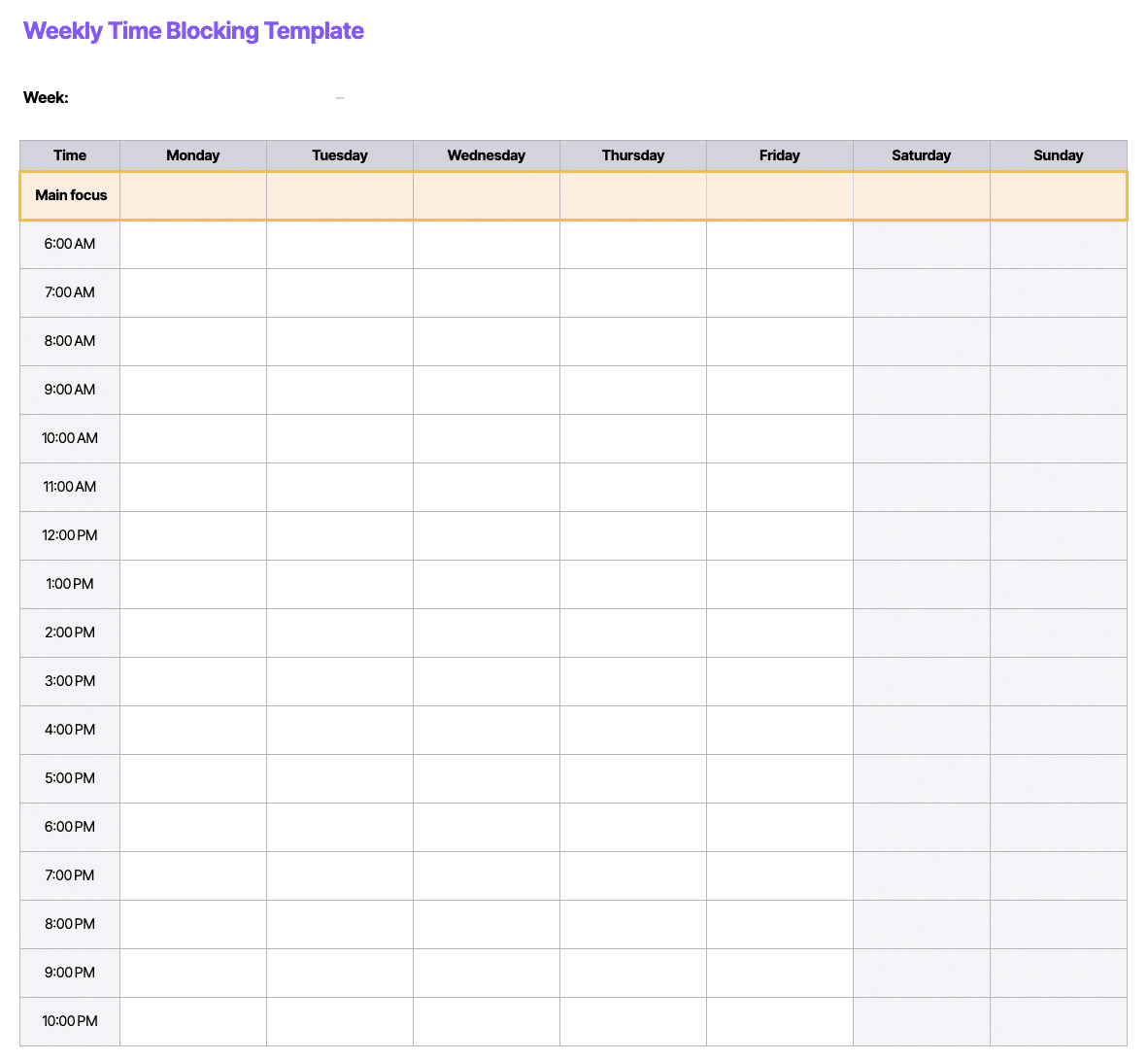Select the Saturday column header
The image size is (1148, 1061).
coord(922,155)
